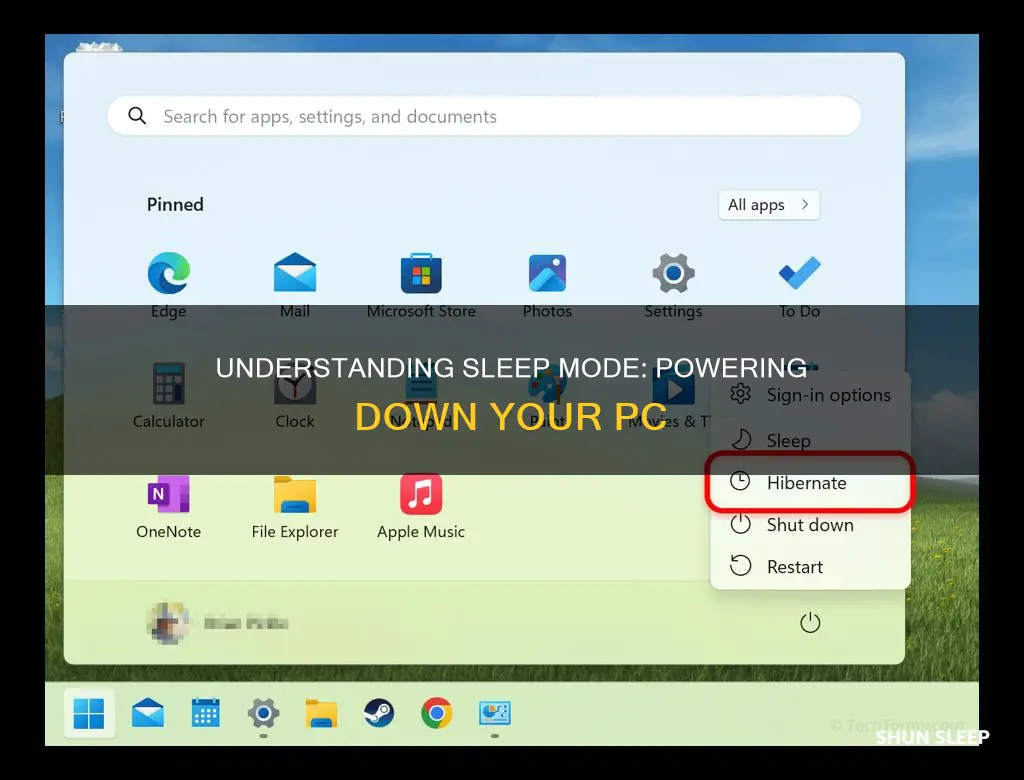Open Settings gear on the taskbar
This screenshot has height=780, width=1024.
263,713
